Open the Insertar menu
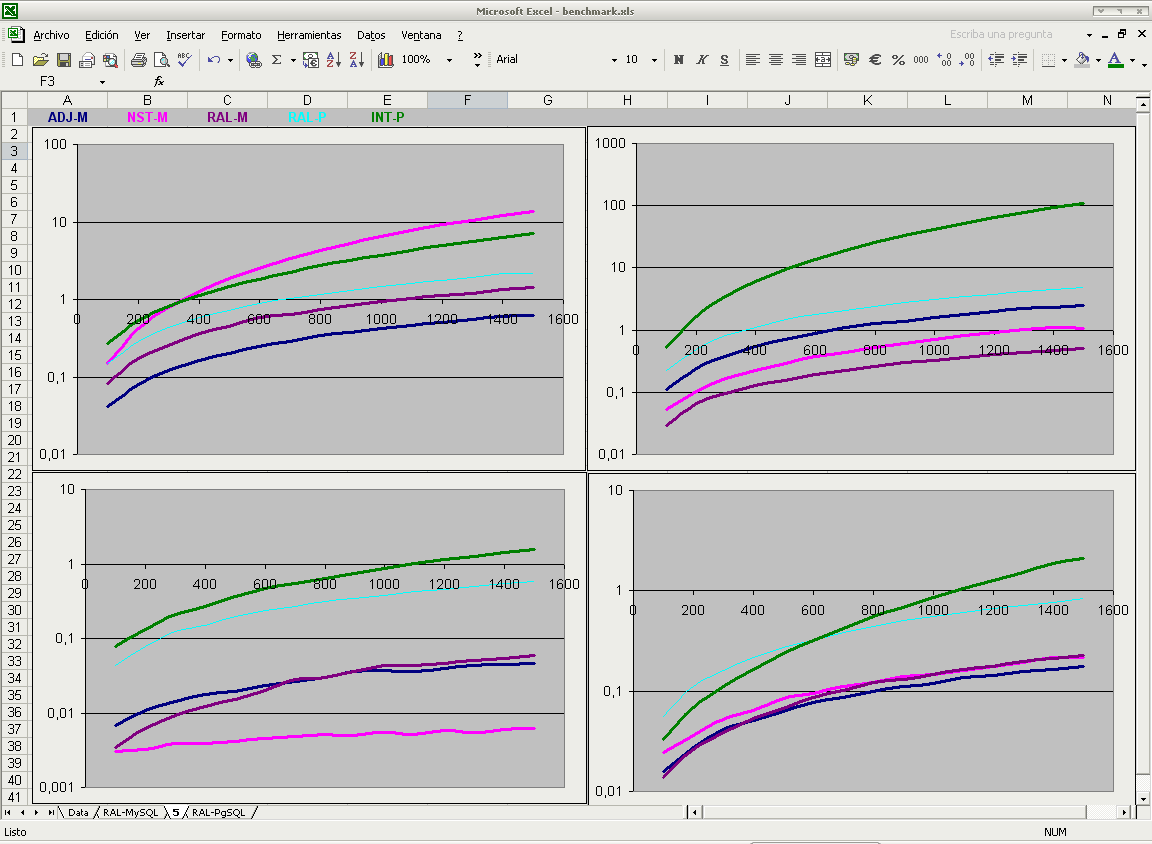1152x844 pixels. [x=185, y=35]
